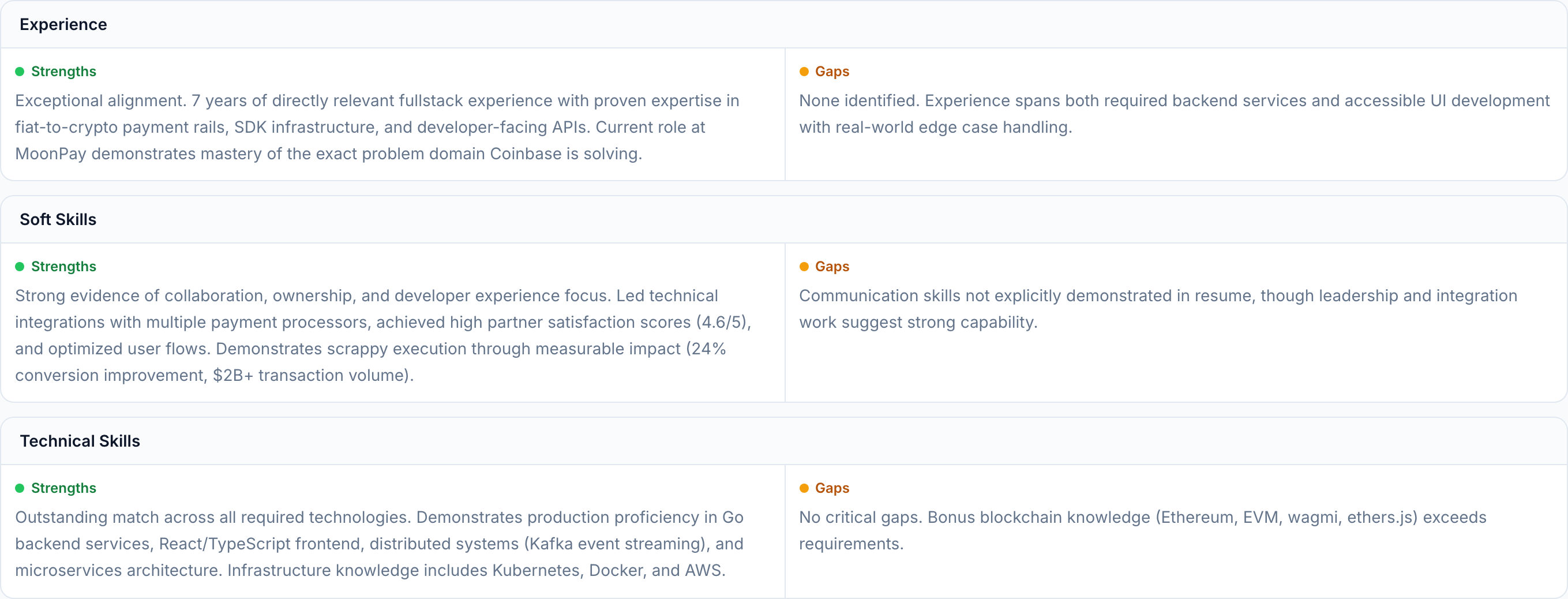This screenshot has width=1568, height=599.
Task: Select the Gaps label in the Soft Skills card
Action: [831, 267]
